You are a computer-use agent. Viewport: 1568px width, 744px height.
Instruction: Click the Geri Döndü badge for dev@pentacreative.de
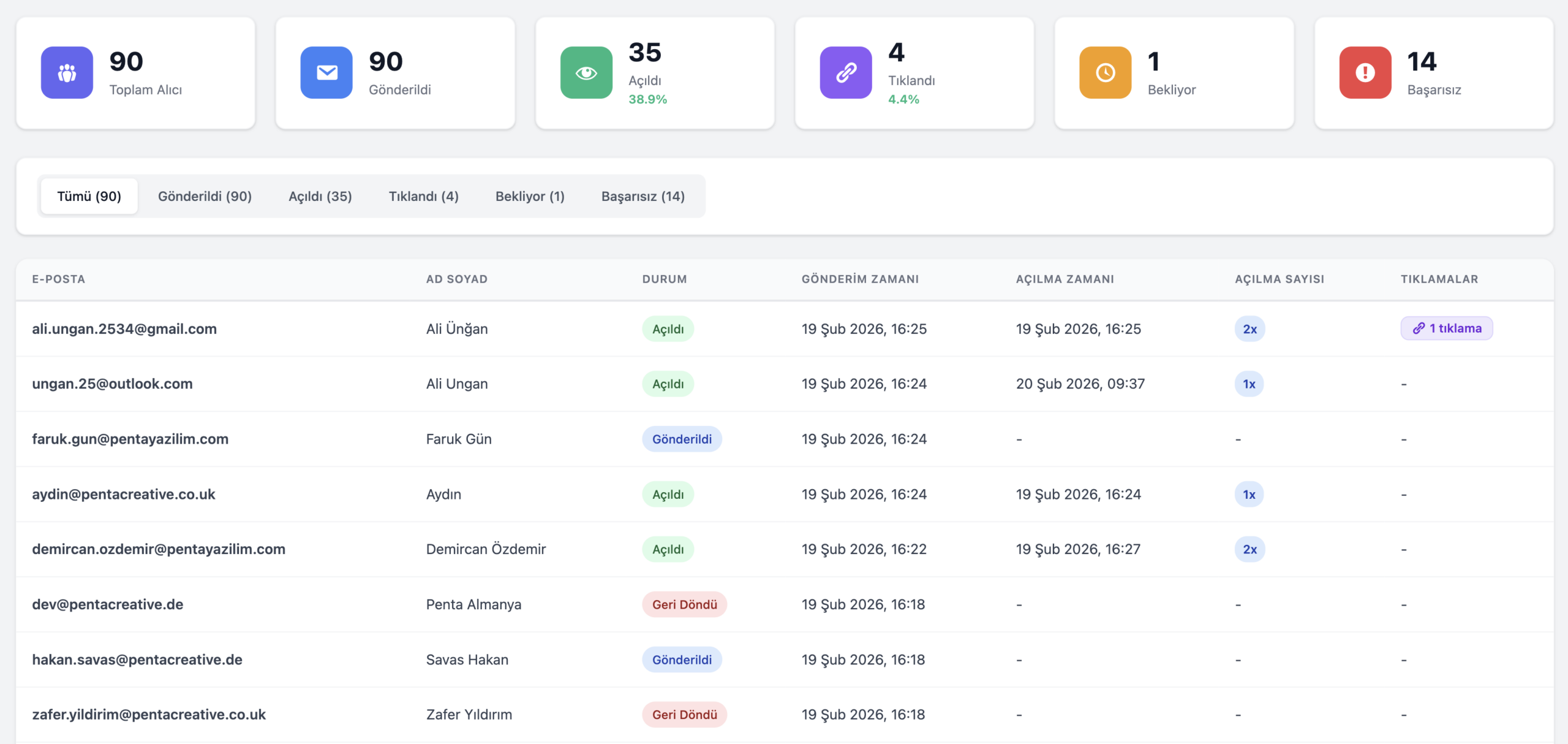tap(685, 605)
